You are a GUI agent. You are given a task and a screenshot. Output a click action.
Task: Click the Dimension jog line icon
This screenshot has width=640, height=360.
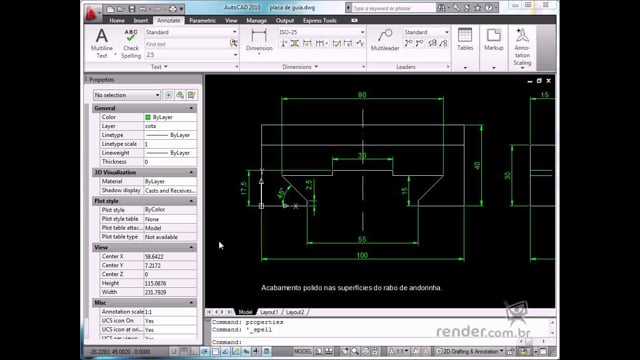click(360, 43)
